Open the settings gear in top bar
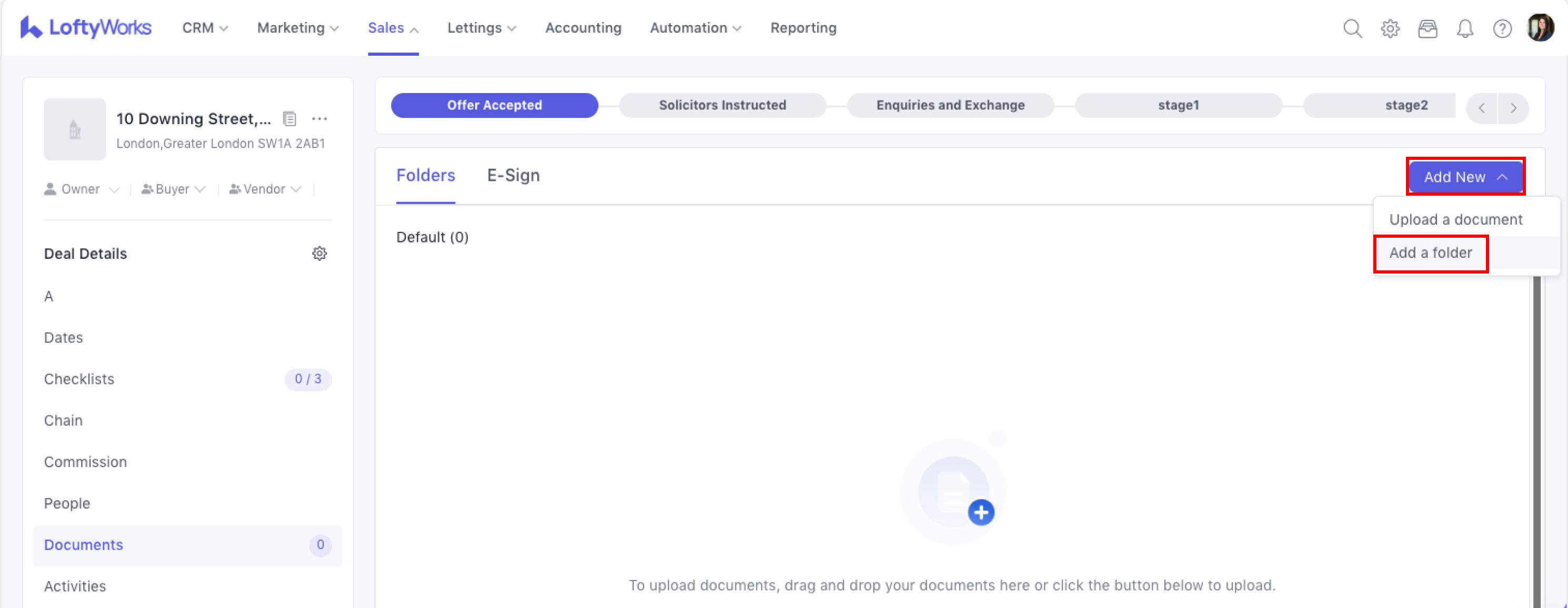Image resolution: width=1568 pixels, height=608 pixels. coord(1390,28)
